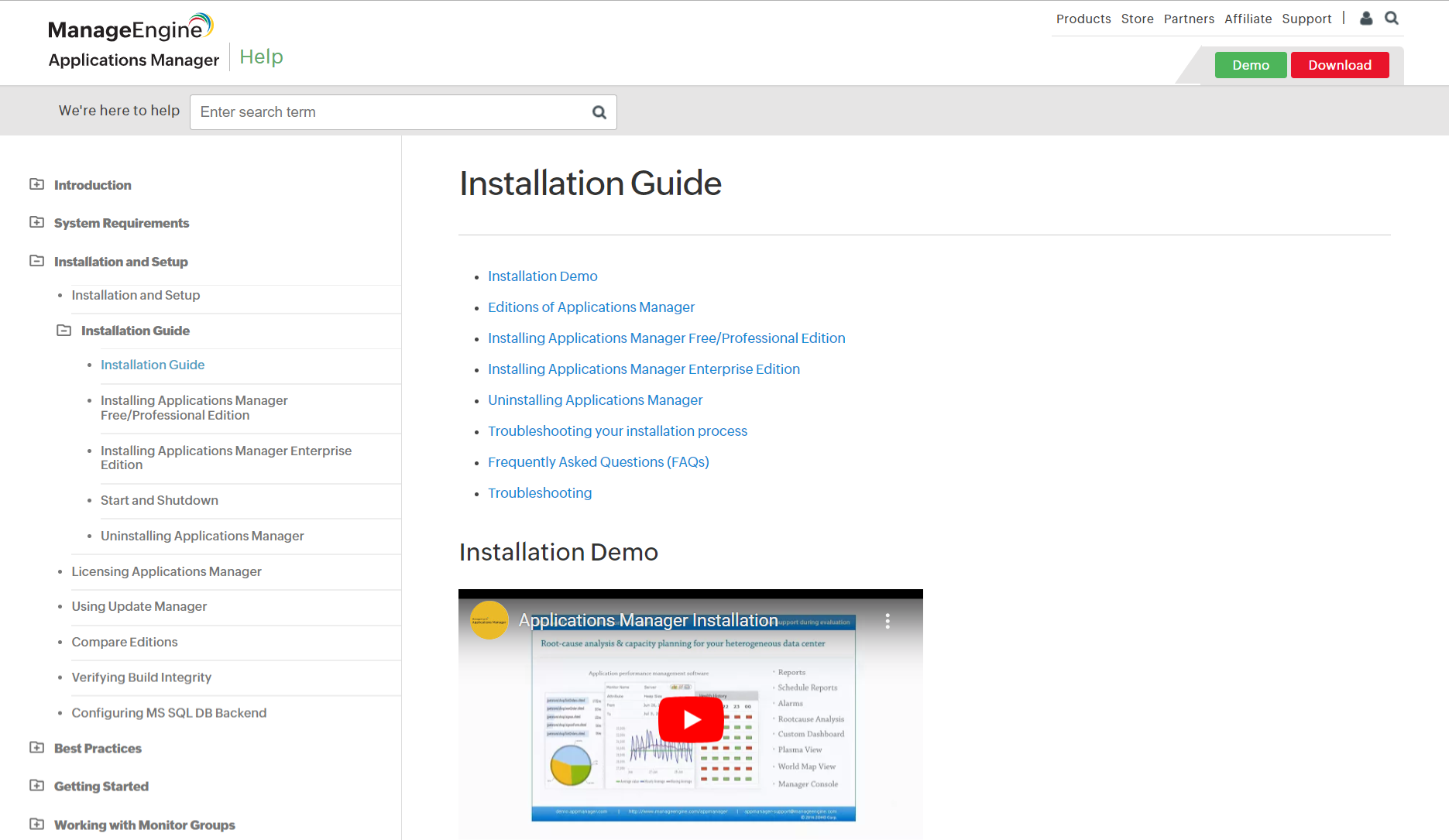Click the Best Practices sidebar heading
This screenshot has height=840, width=1449.
pyautogui.click(x=98, y=749)
